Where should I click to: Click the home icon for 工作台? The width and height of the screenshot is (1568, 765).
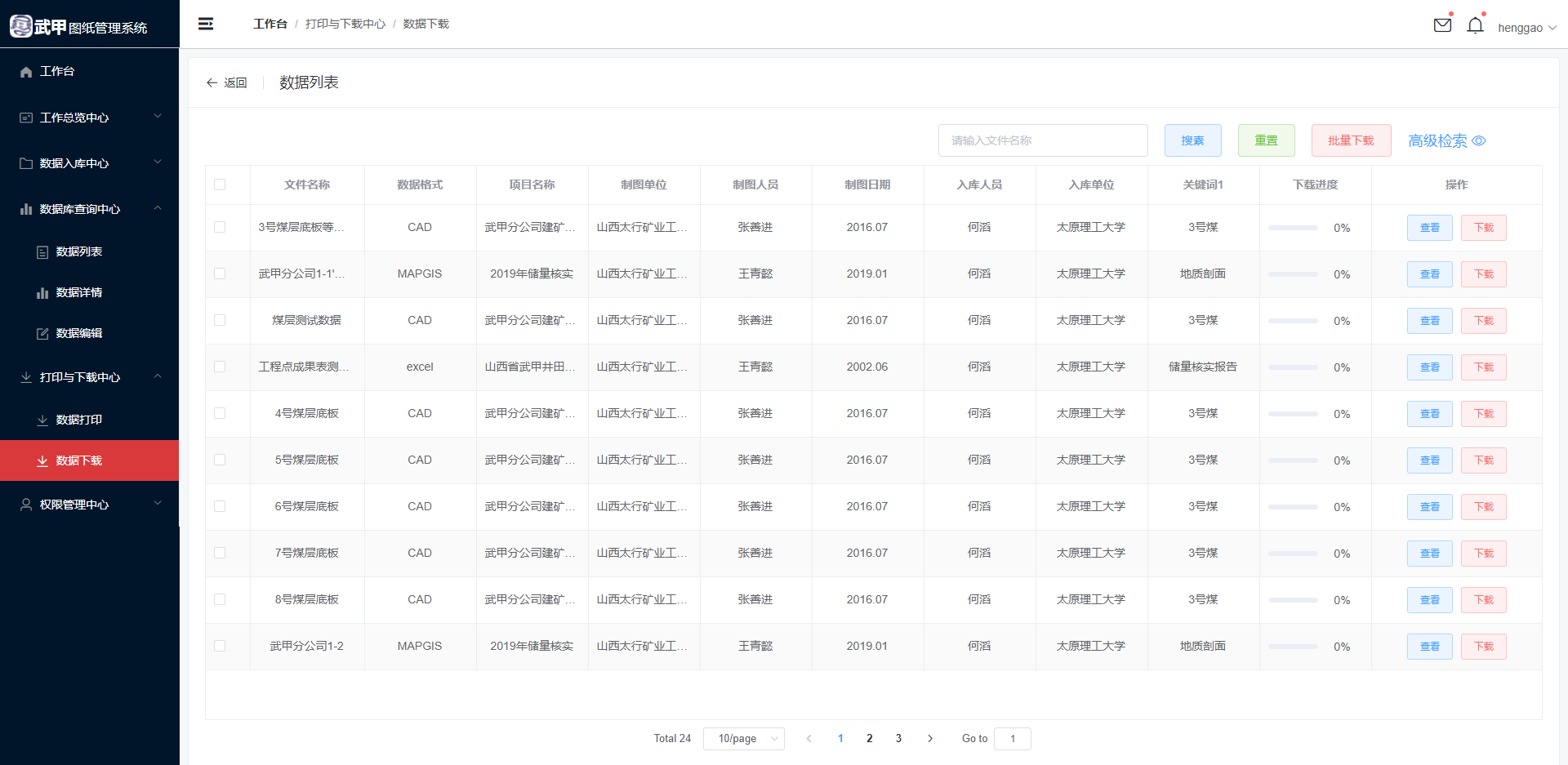tap(26, 72)
